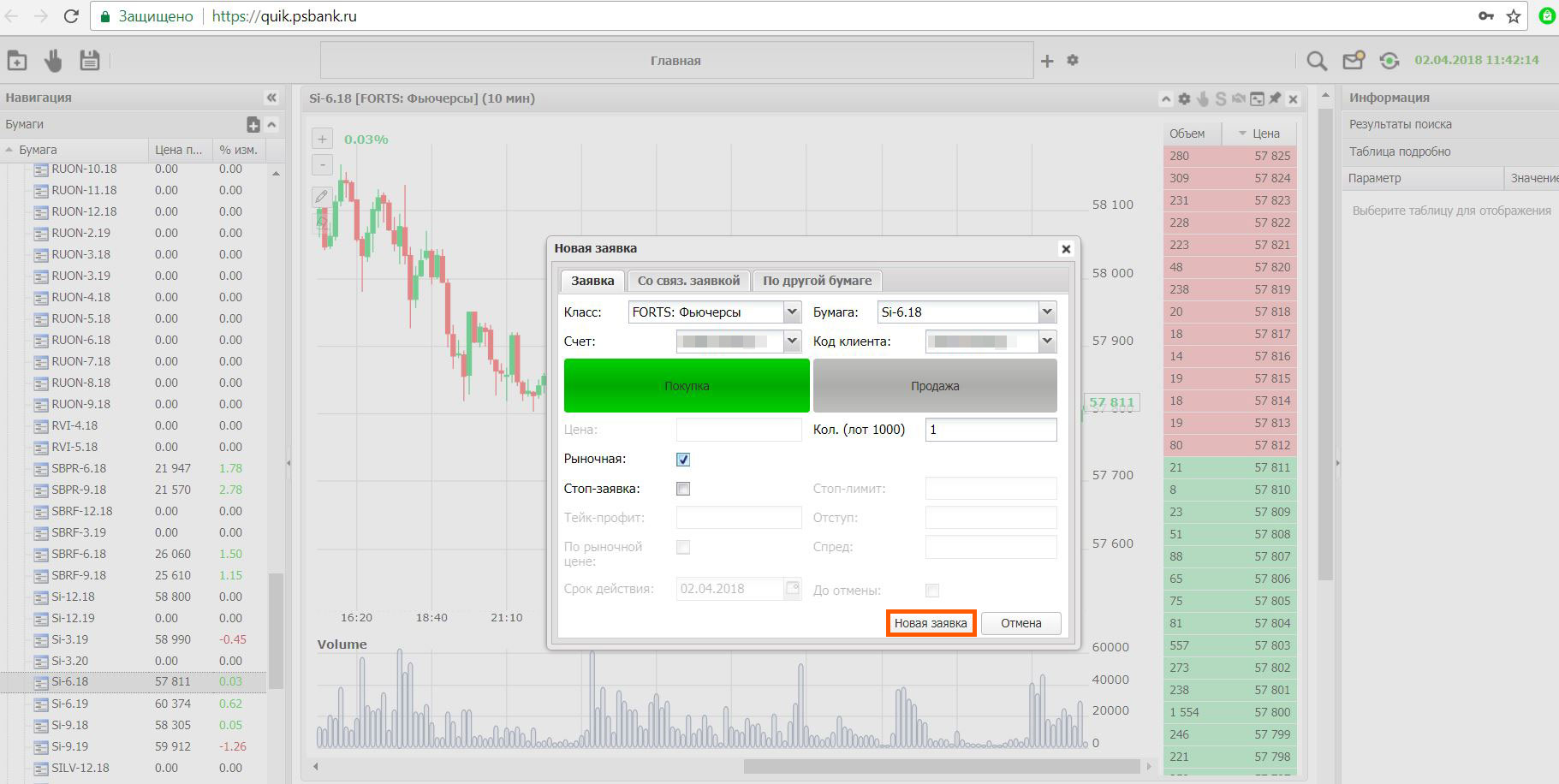The width and height of the screenshot is (1559, 784).
Task: Collapse the Навигация panel with double chevron
Action: (271, 98)
